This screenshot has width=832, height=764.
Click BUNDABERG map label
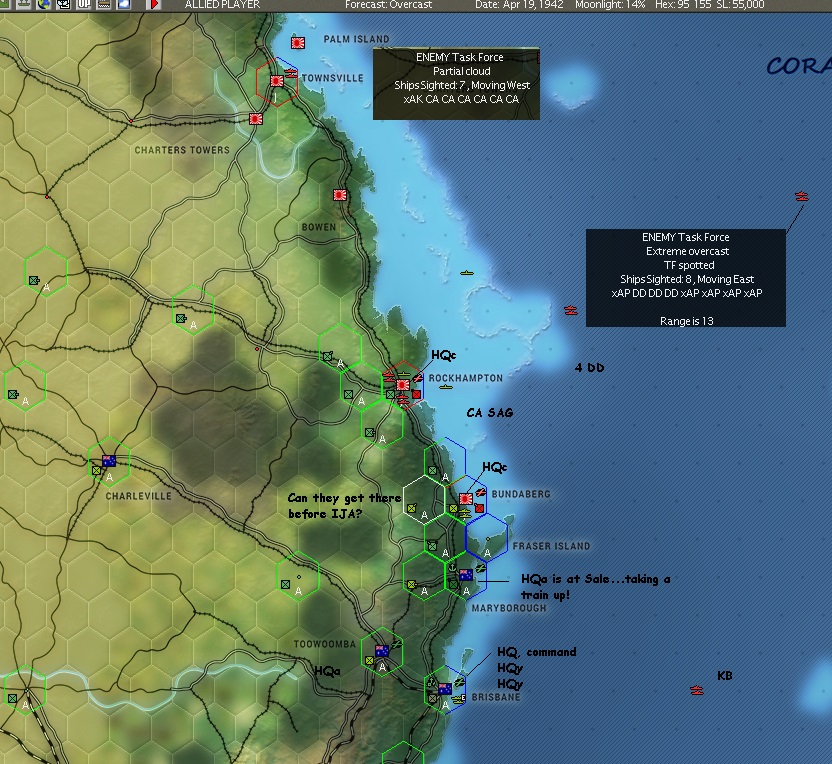click(521, 494)
